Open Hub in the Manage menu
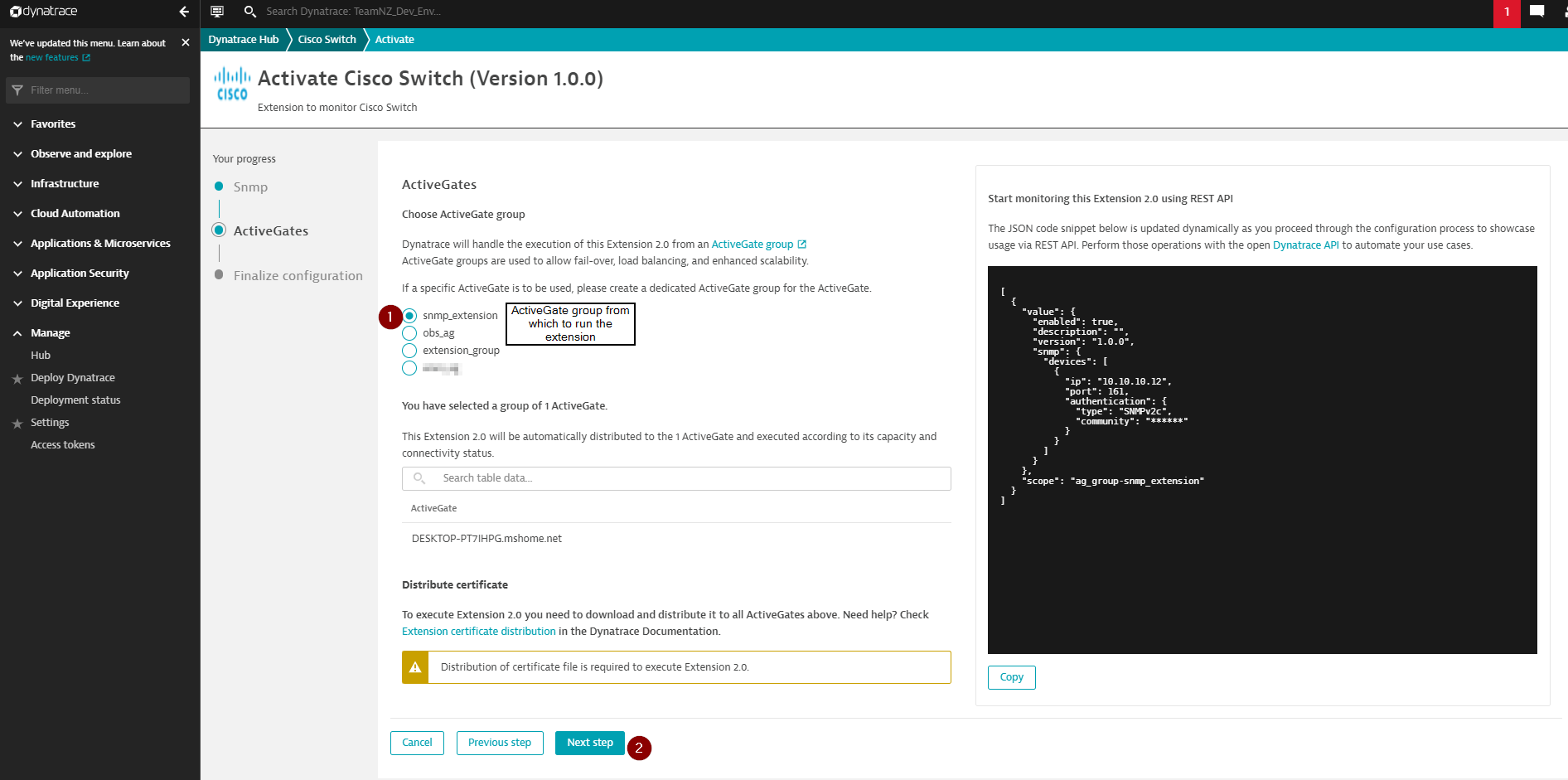 click(x=41, y=356)
